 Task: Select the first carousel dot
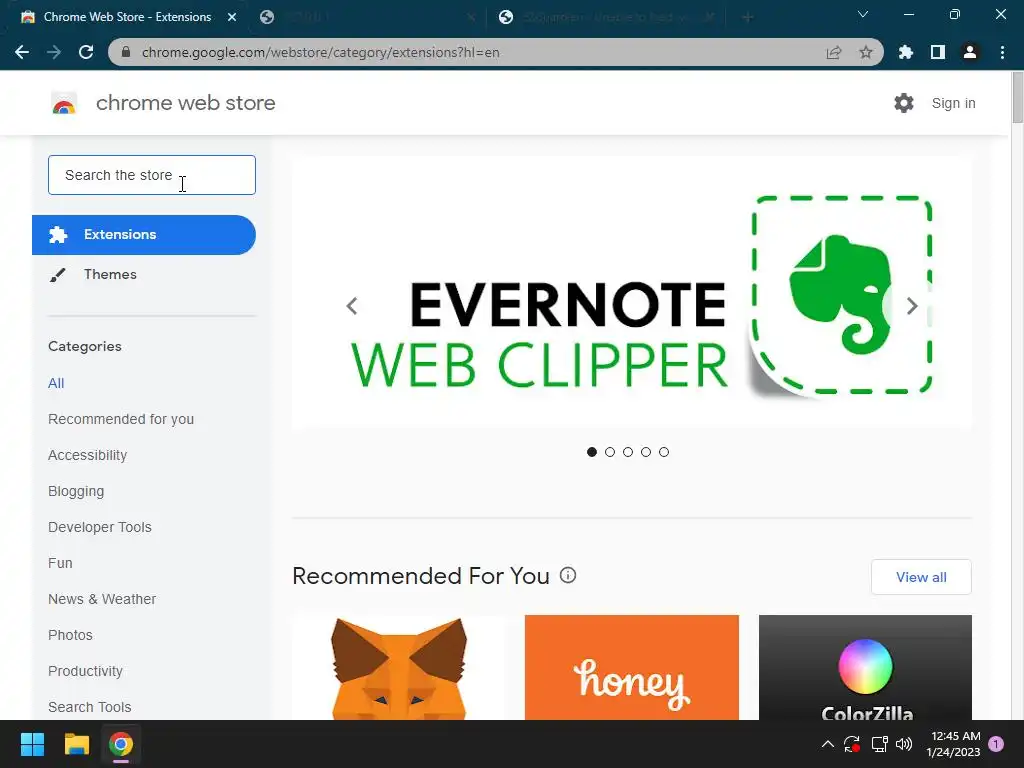click(x=592, y=452)
